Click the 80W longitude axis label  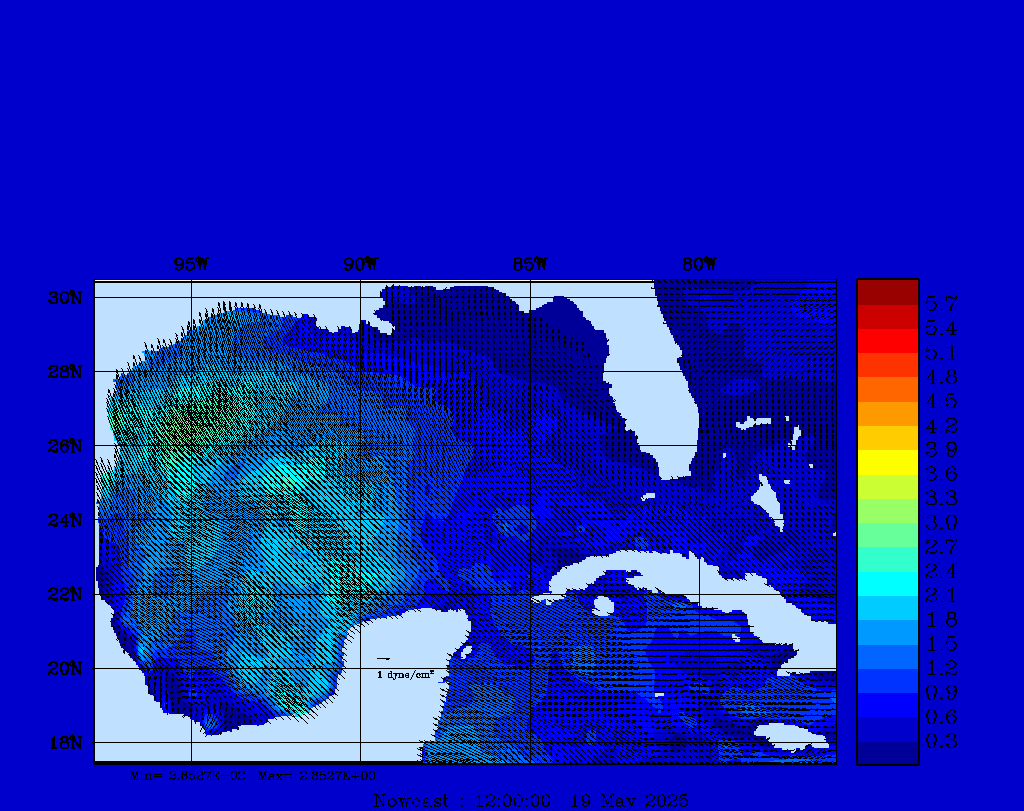[699, 265]
